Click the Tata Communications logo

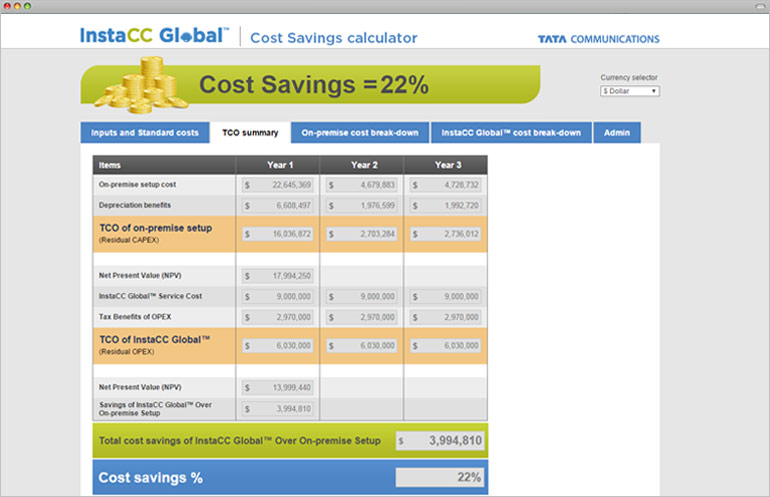click(598, 39)
